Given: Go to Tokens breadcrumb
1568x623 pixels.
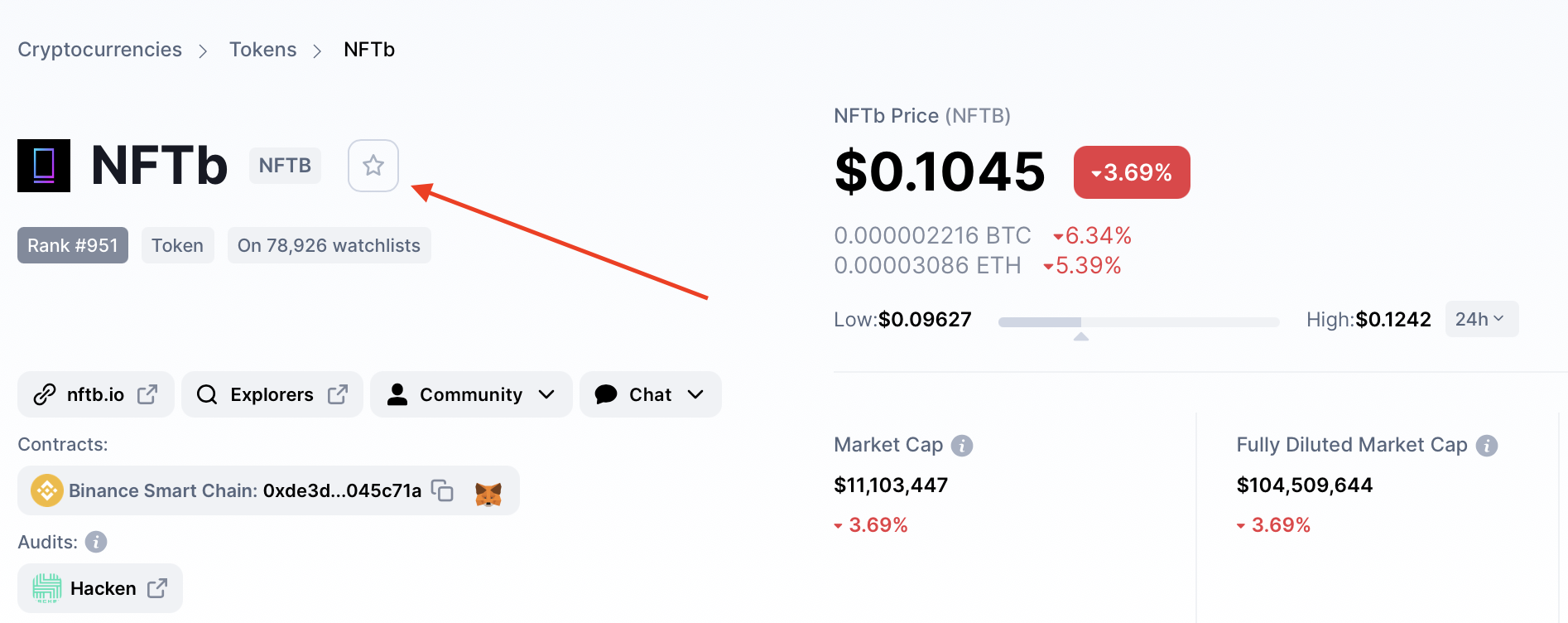Looking at the screenshot, I should (262, 50).
